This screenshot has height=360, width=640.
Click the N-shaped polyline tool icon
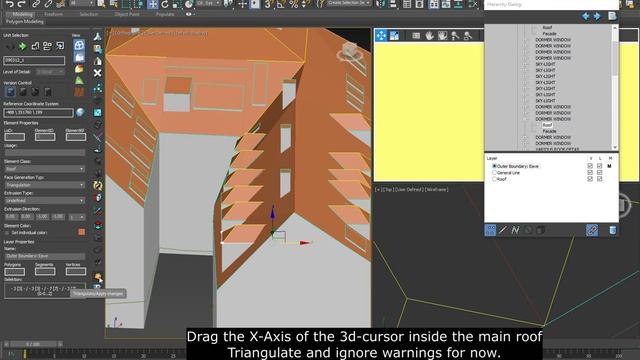pos(515,230)
